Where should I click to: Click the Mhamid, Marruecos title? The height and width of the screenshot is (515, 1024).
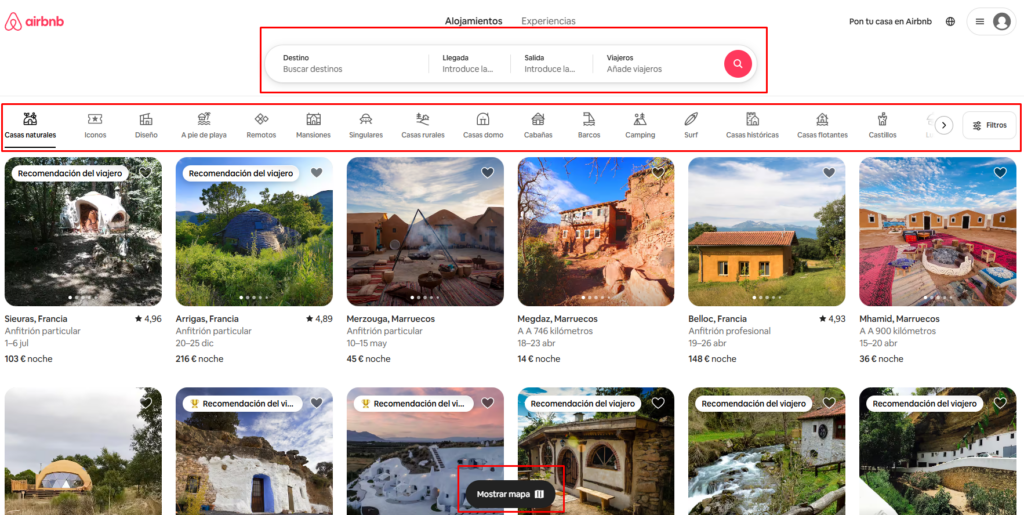click(x=899, y=319)
